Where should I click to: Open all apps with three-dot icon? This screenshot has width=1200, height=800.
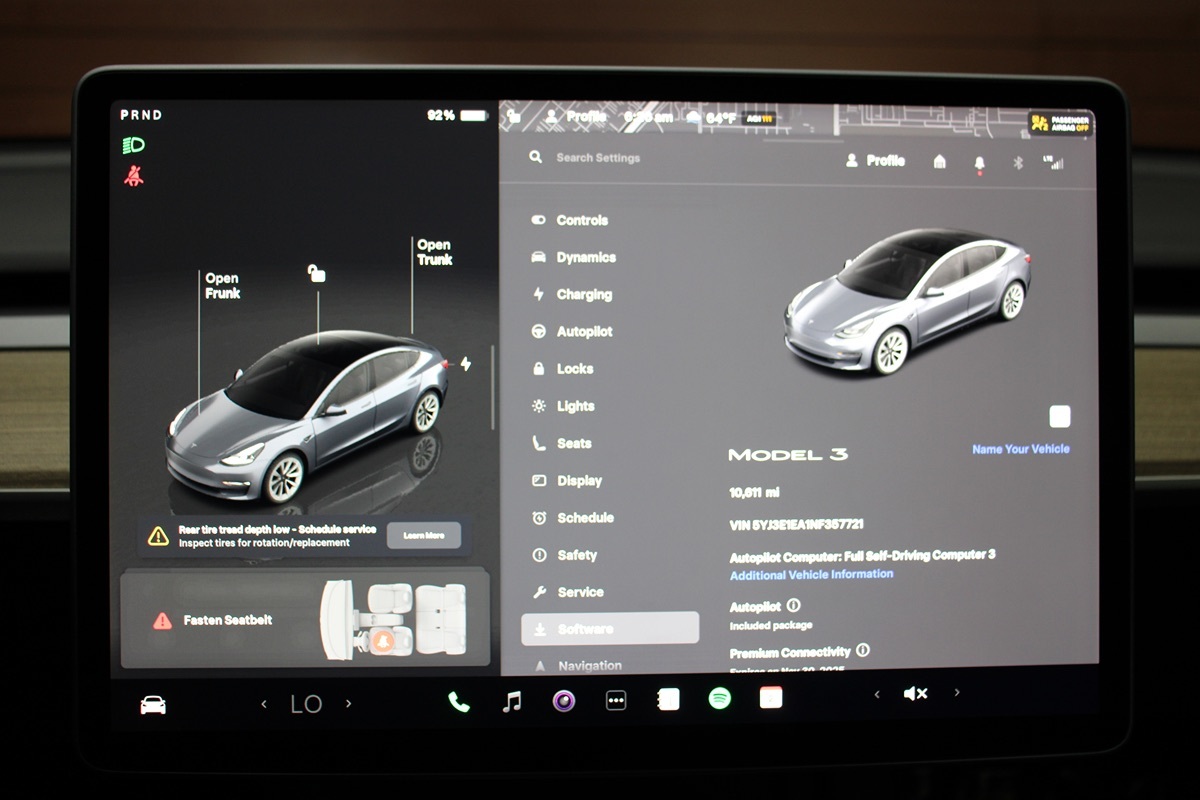click(x=616, y=700)
